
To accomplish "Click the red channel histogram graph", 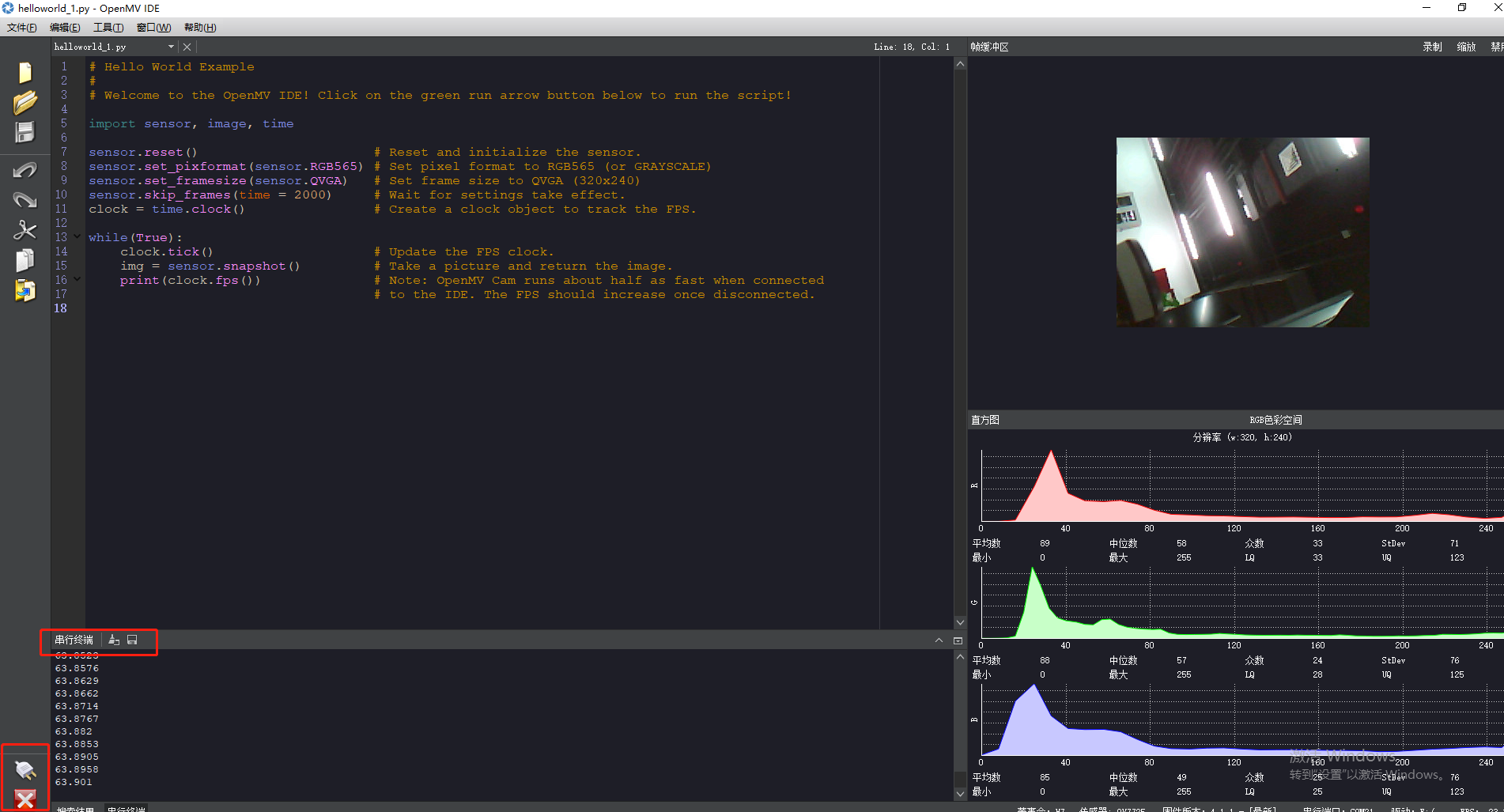I will (x=1242, y=485).
